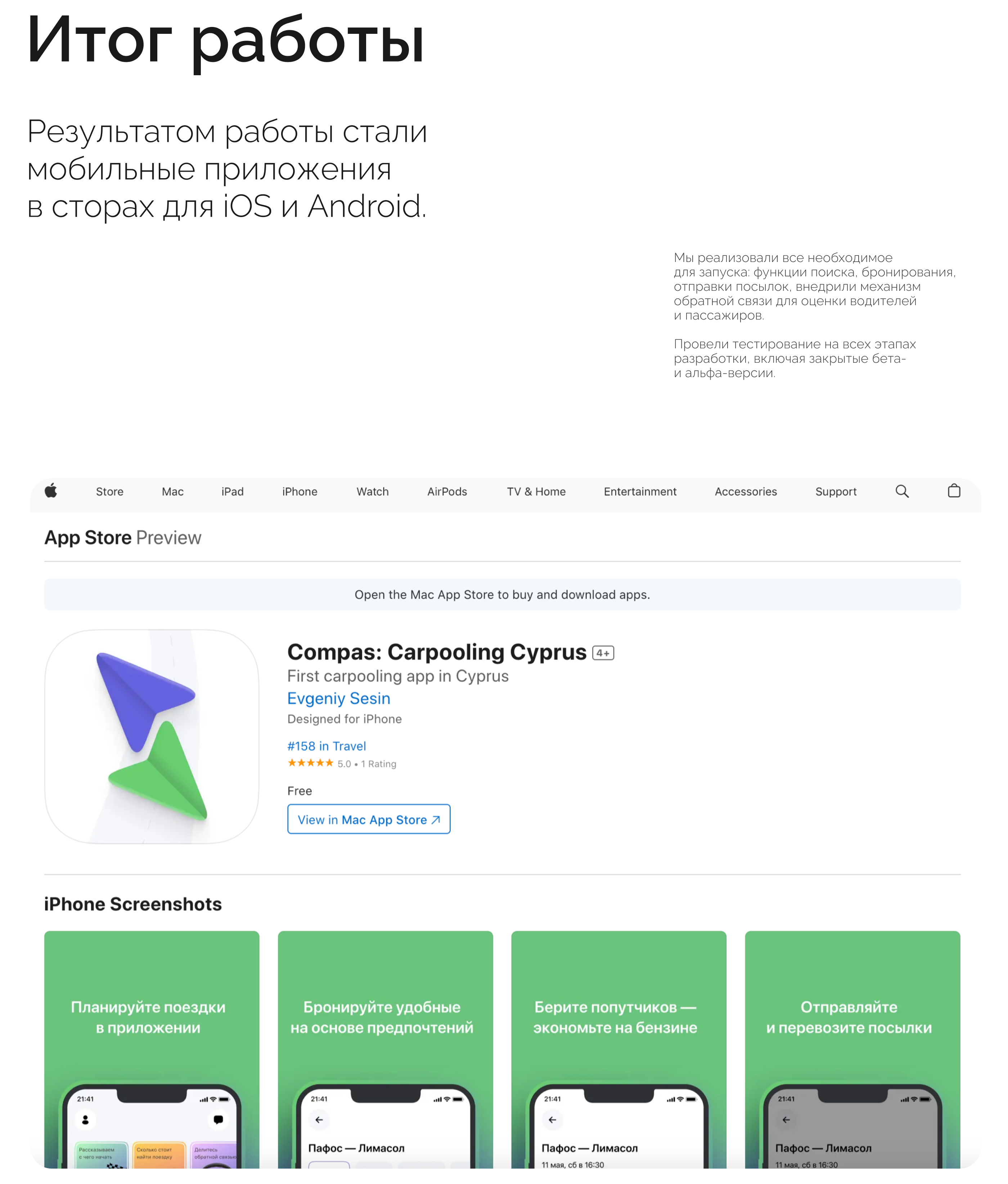Click the five-star rating icons
The height and width of the screenshot is (1184, 1008).
pyautogui.click(x=310, y=763)
